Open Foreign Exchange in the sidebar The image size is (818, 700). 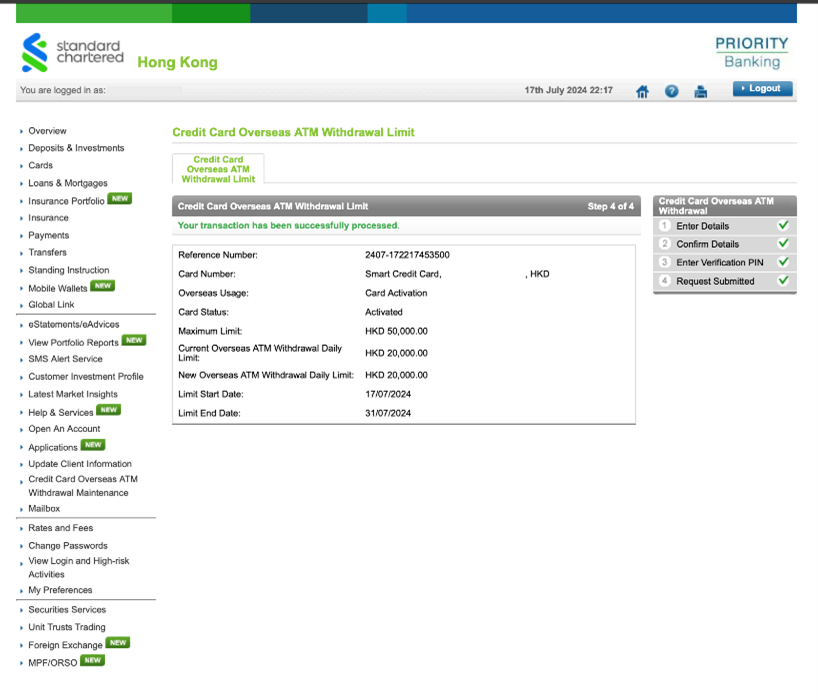coord(65,645)
